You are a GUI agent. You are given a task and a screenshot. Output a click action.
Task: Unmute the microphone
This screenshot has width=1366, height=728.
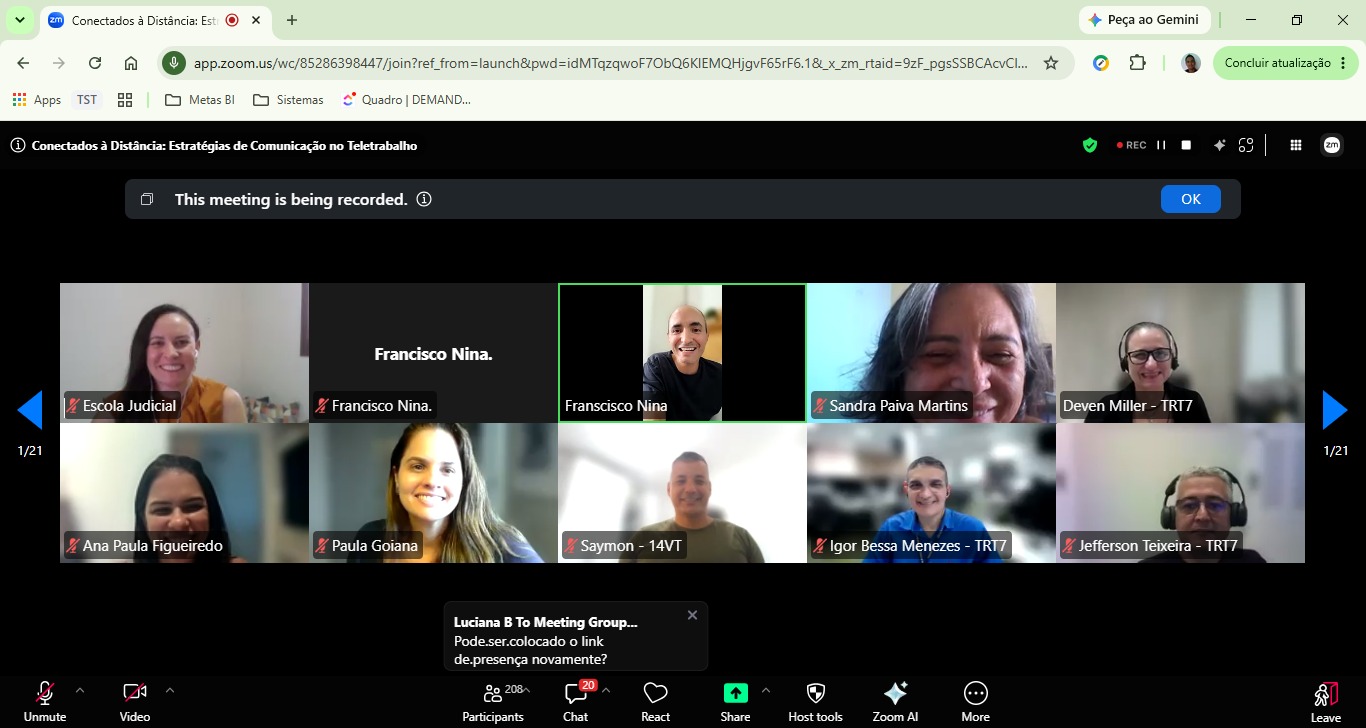(45, 702)
